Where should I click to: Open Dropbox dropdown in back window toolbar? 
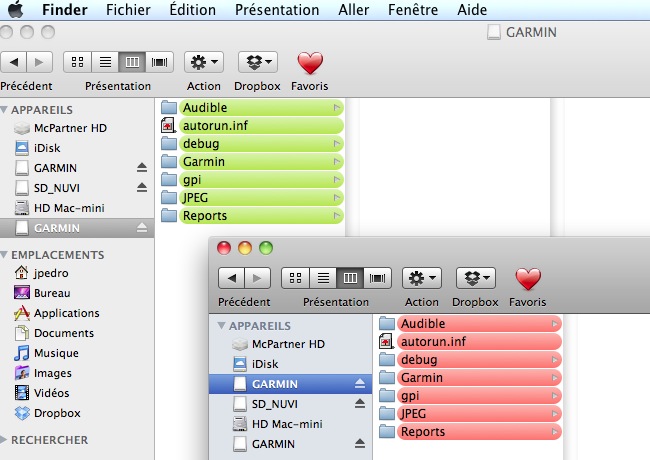point(258,62)
